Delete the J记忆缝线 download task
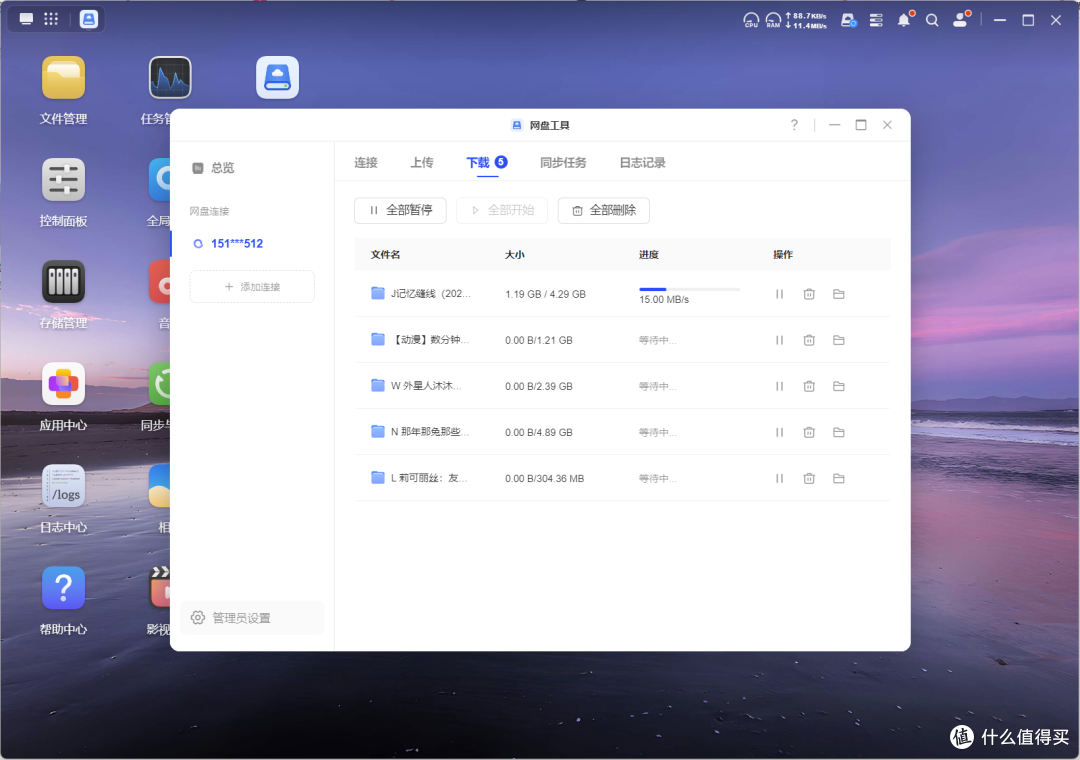 click(809, 294)
